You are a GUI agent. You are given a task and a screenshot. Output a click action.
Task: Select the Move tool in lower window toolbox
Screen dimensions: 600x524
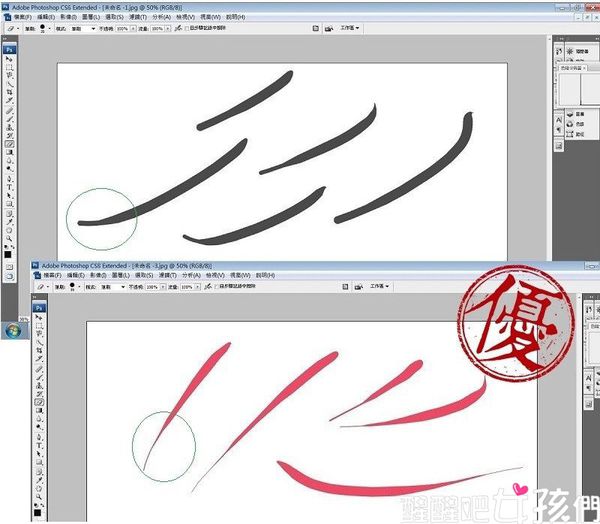click(x=39, y=317)
